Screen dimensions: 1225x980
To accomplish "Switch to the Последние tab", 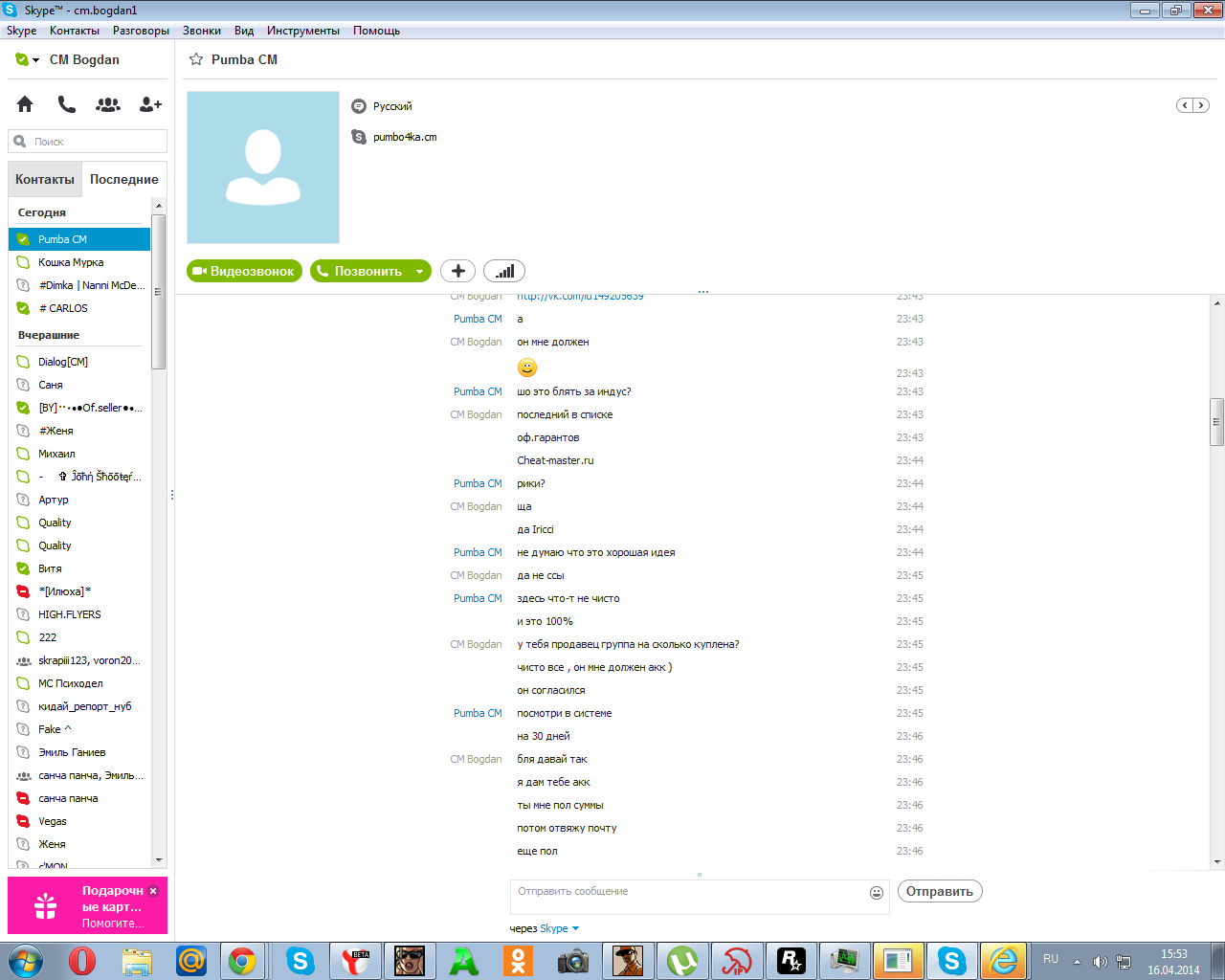I will click(124, 179).
